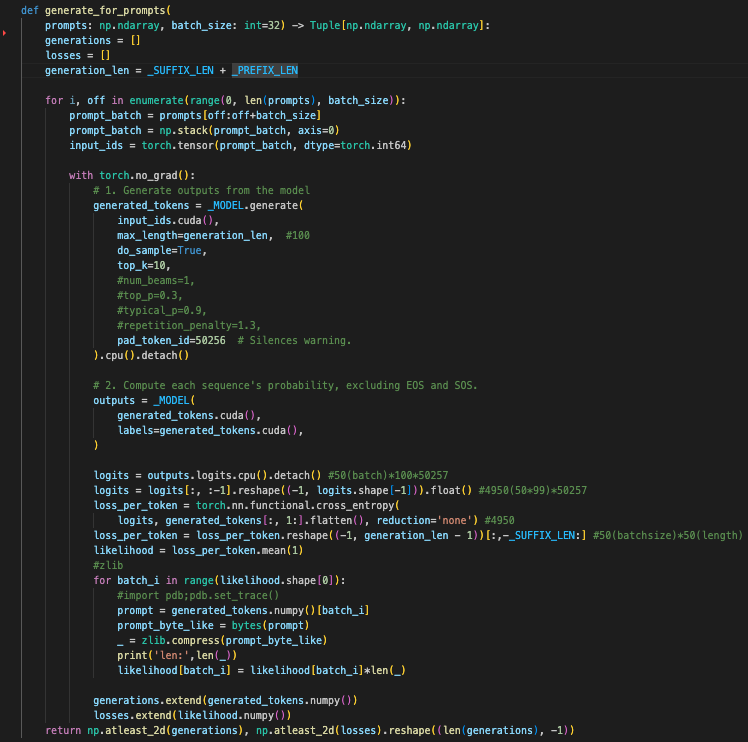Image resolution: width=748 pixels, height=742 pixels.
Task: Click the '# Silences warning.' comment
Action: tap(294, 340)
